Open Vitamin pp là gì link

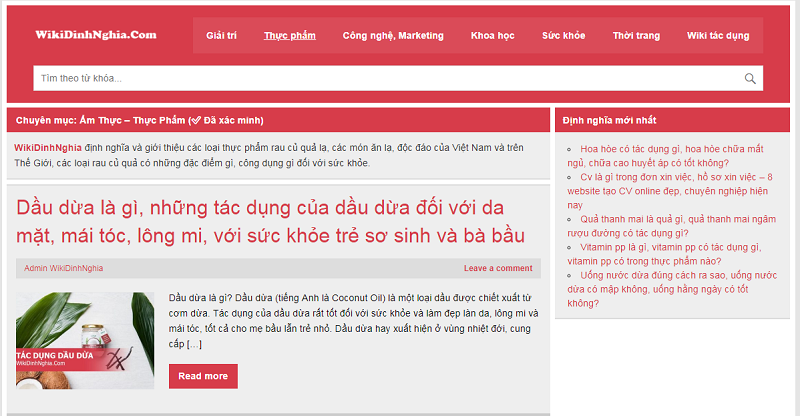click(x=664, y=254)
